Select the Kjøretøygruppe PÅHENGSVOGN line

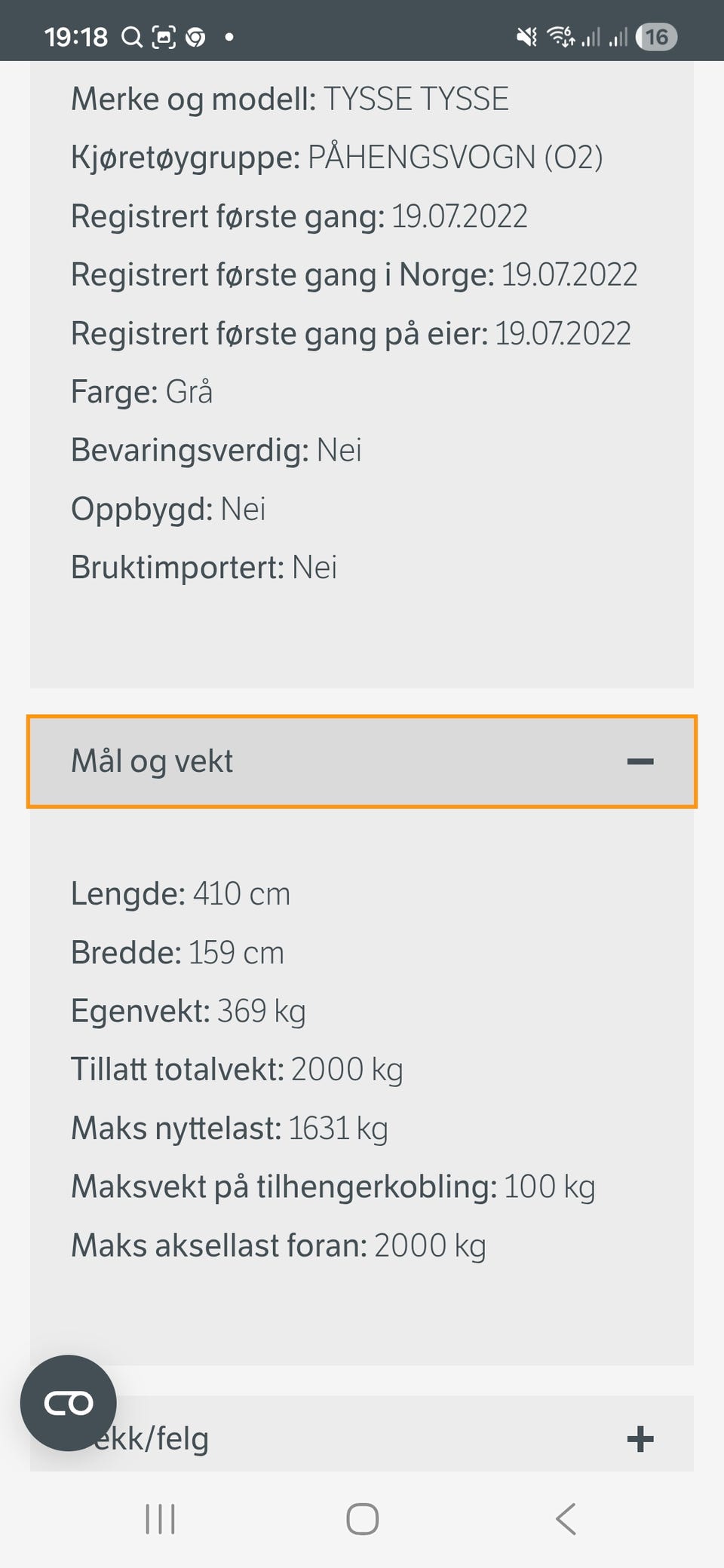pyautogui.click(x=336, y=158)
